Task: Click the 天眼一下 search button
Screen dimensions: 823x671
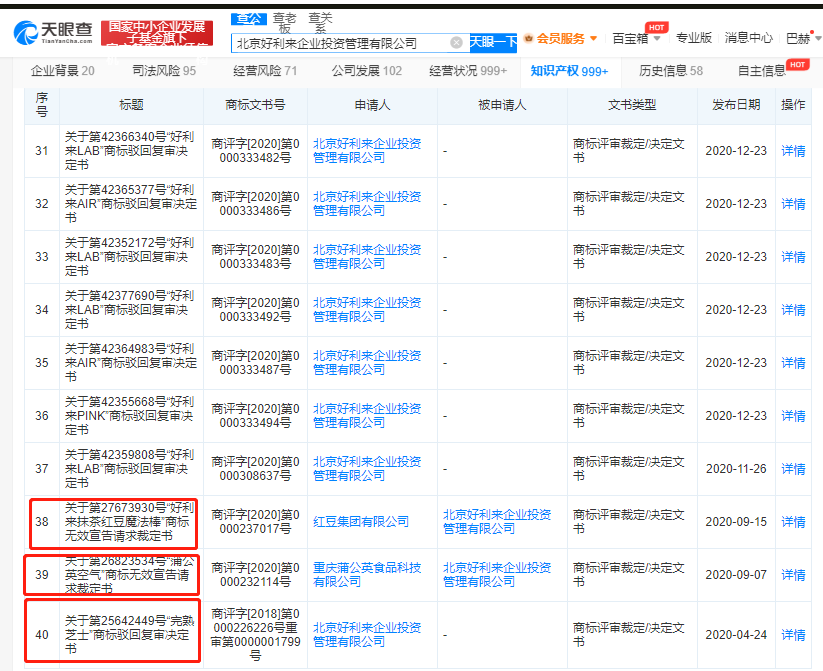Action: (493, 43)
